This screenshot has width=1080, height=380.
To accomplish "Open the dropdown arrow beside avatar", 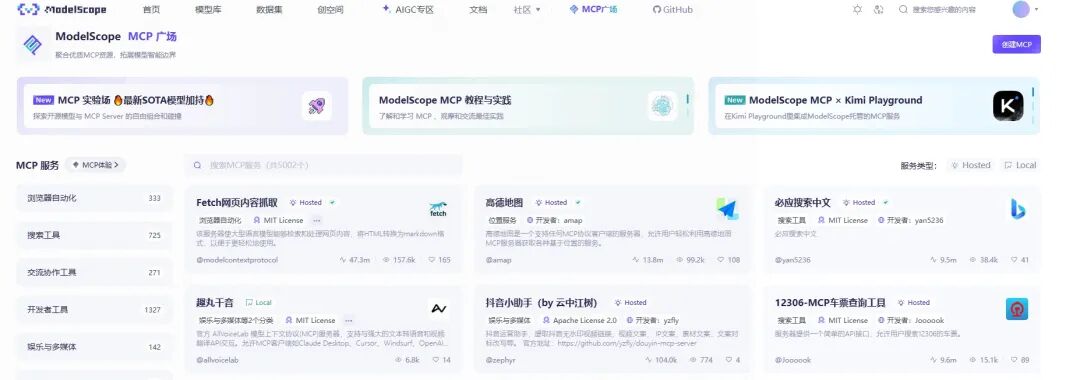I will [x=1037, y=10].
